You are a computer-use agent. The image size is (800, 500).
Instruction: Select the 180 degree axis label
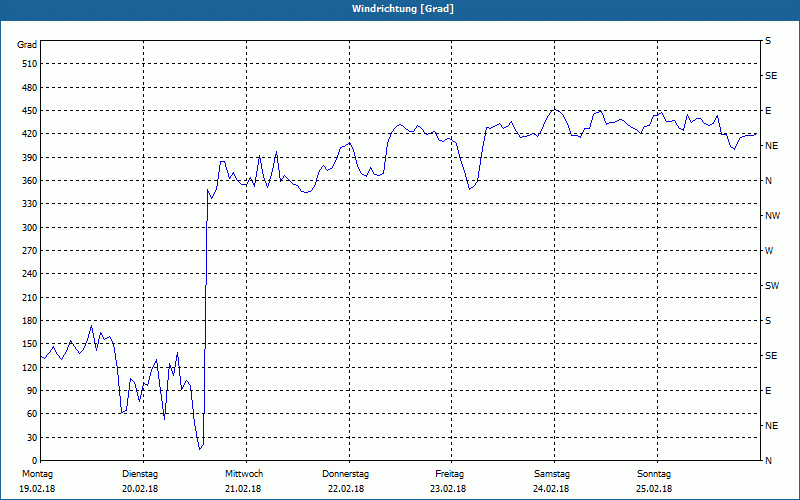30,321
